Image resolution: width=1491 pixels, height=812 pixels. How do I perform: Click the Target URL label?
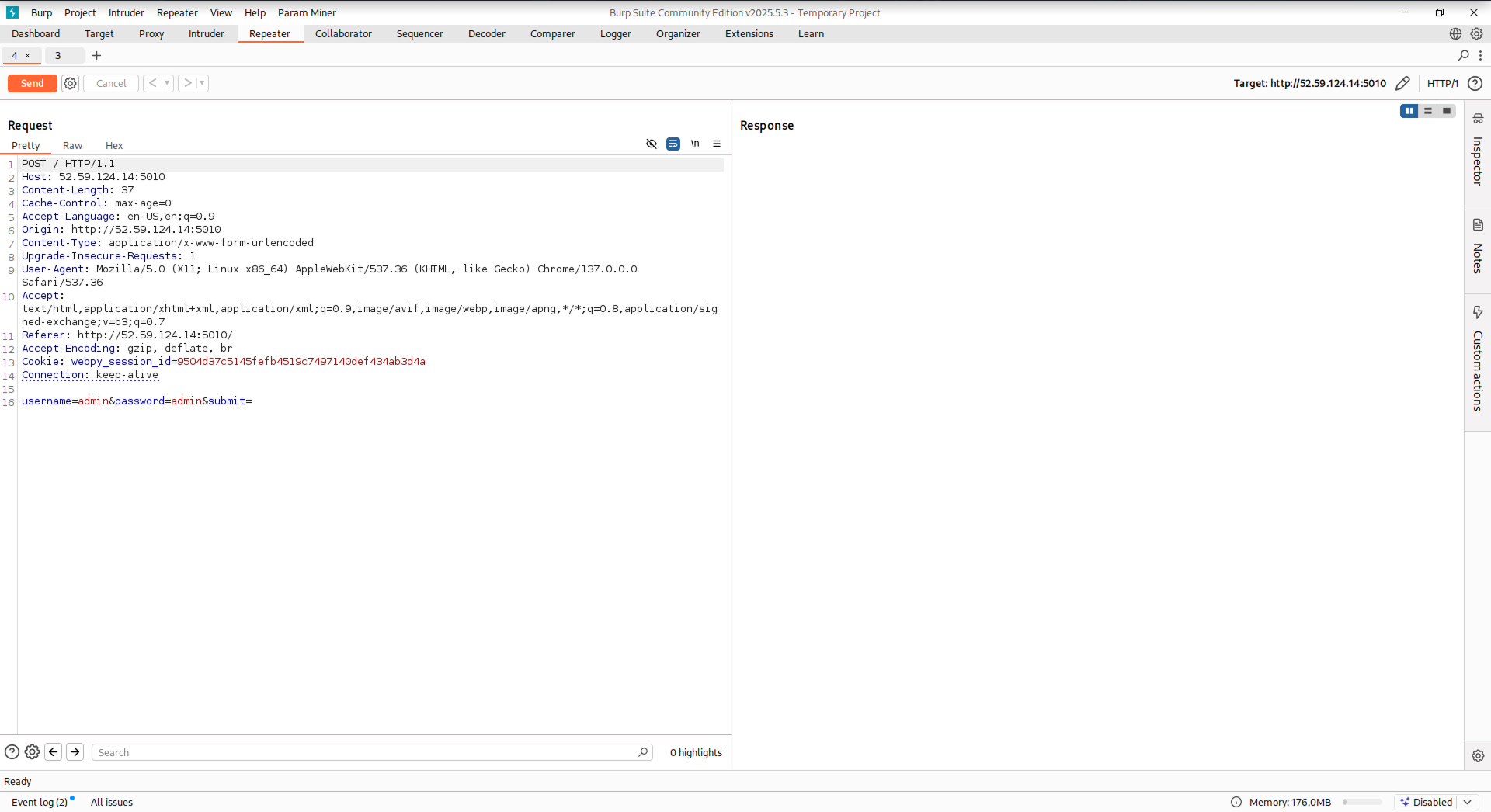point(1309,83)
